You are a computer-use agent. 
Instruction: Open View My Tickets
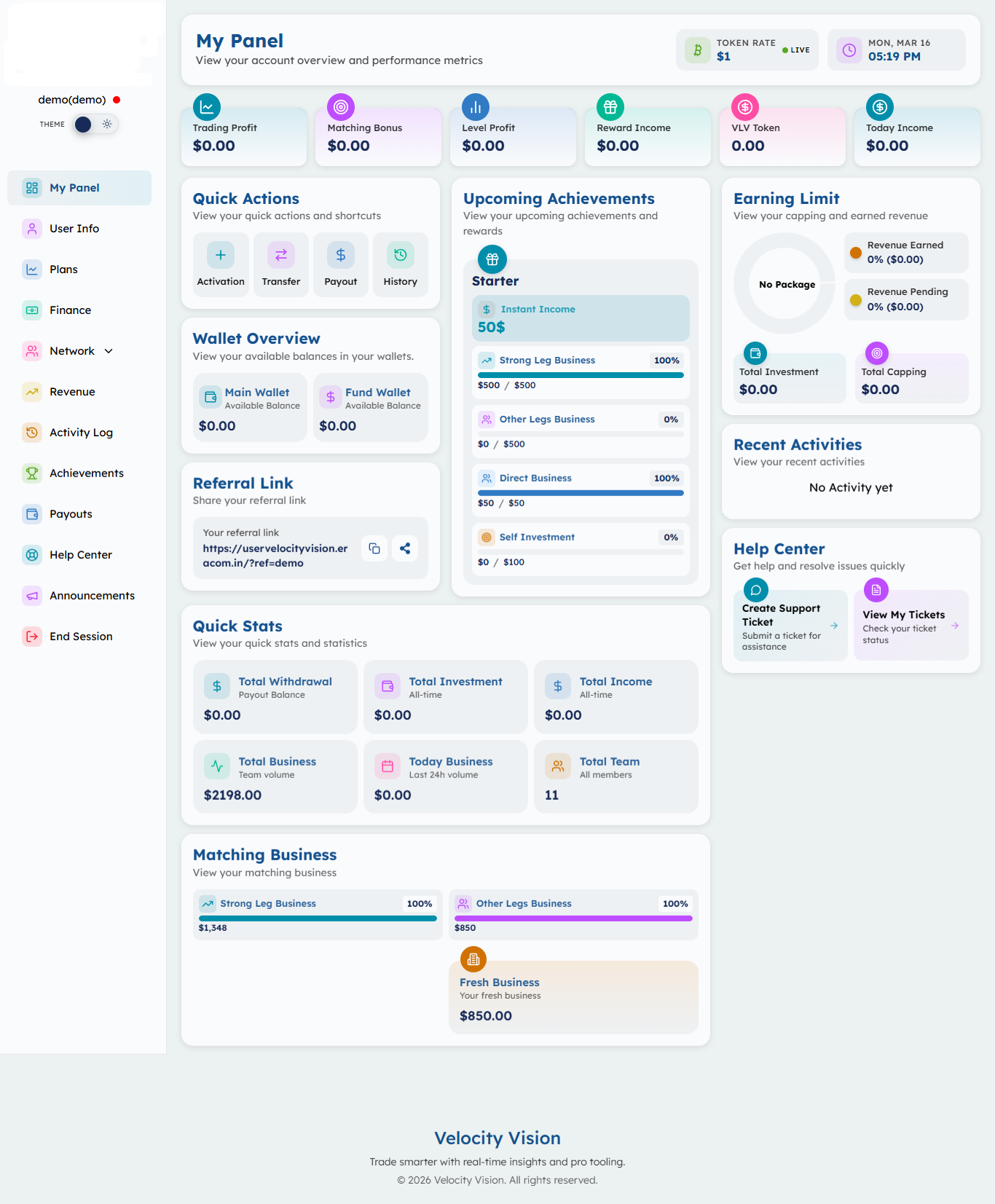911,626
